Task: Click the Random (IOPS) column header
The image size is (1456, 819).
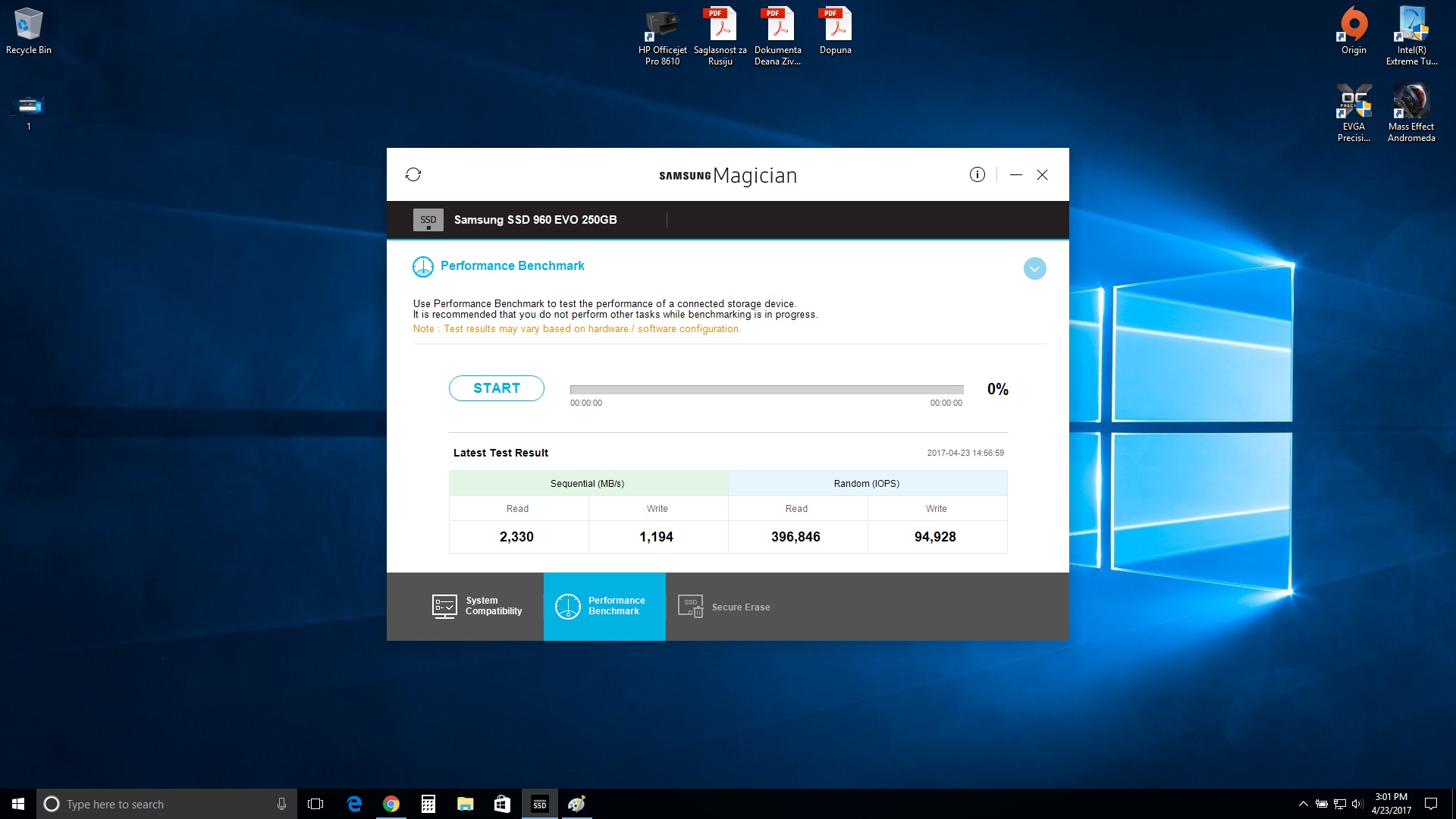Action: pyautogui.click(x=868, y=483)
